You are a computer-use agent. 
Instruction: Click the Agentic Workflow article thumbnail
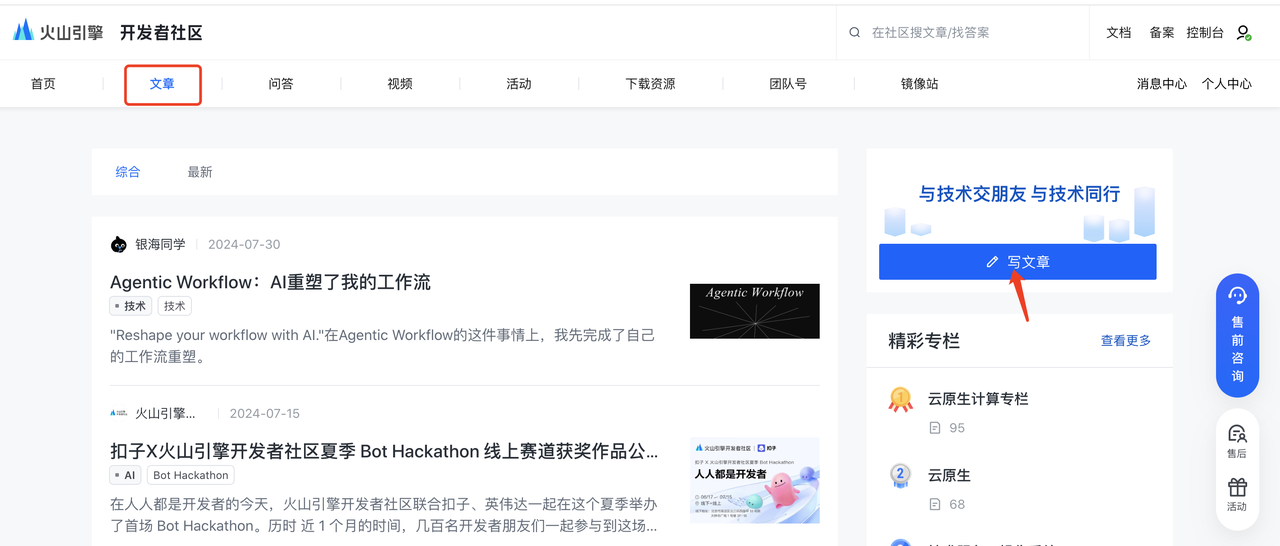755,311
